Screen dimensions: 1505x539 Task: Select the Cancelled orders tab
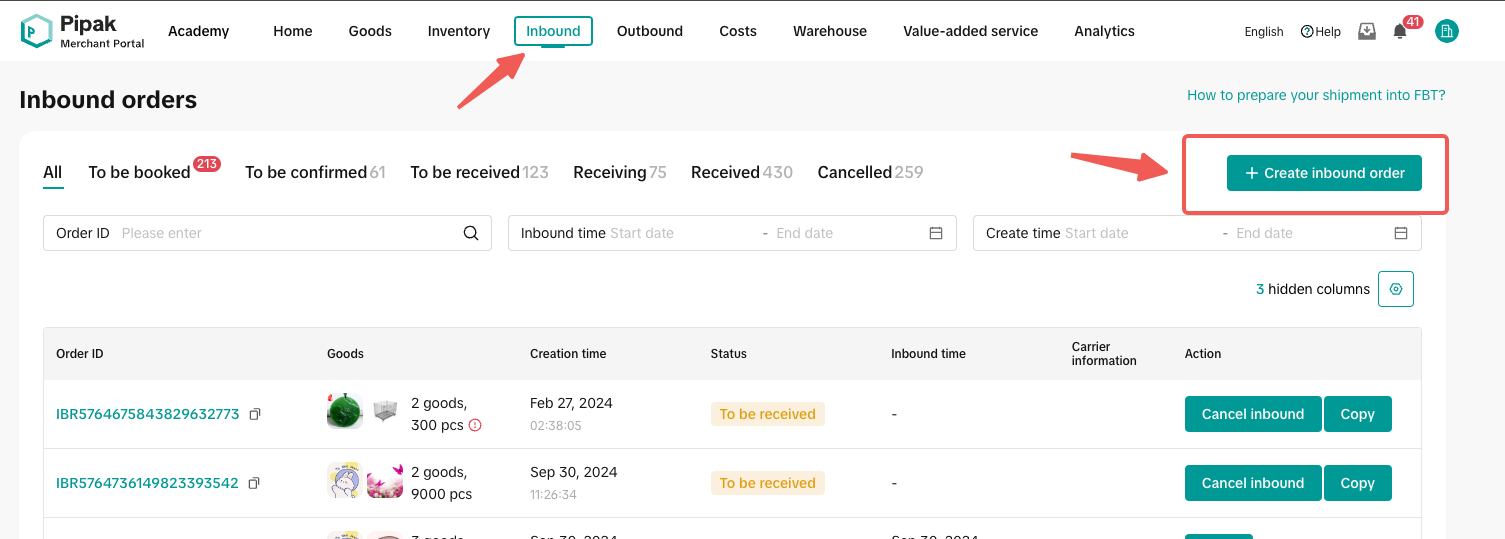854,172
